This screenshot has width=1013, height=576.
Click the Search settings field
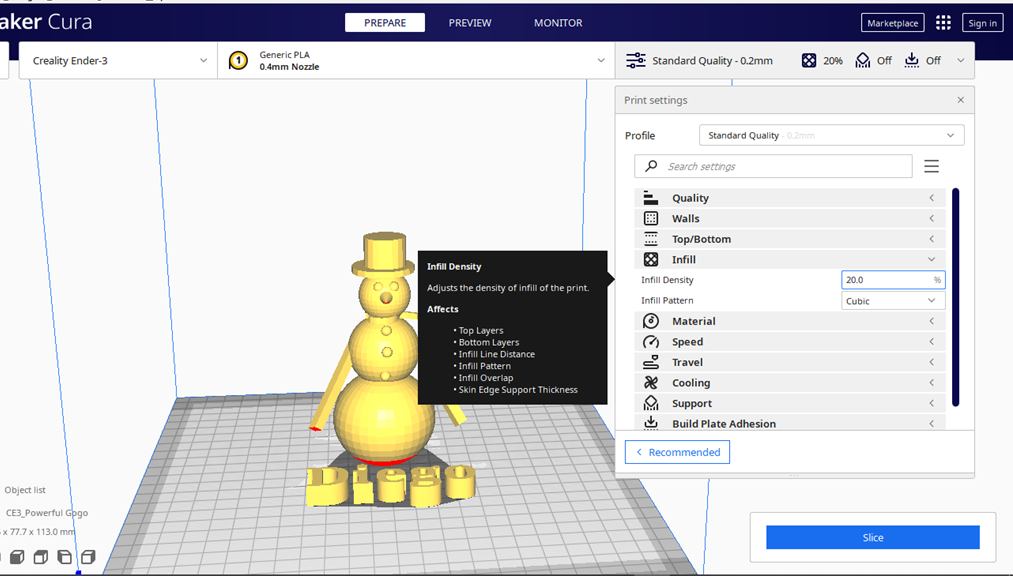tap(773, 166)
